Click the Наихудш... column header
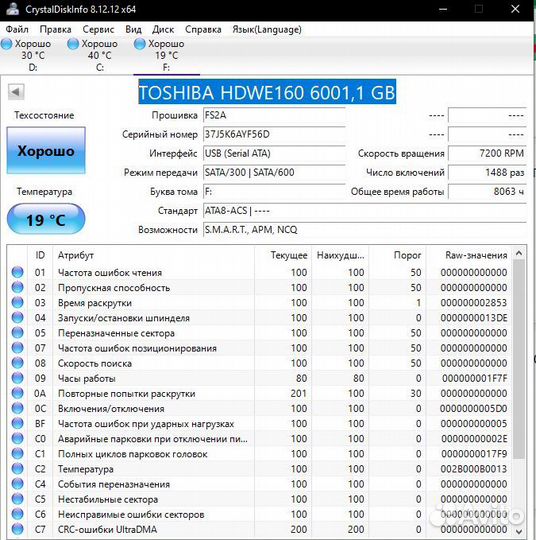The width and height of the screenshot is (536, 540). pos(340,255)
